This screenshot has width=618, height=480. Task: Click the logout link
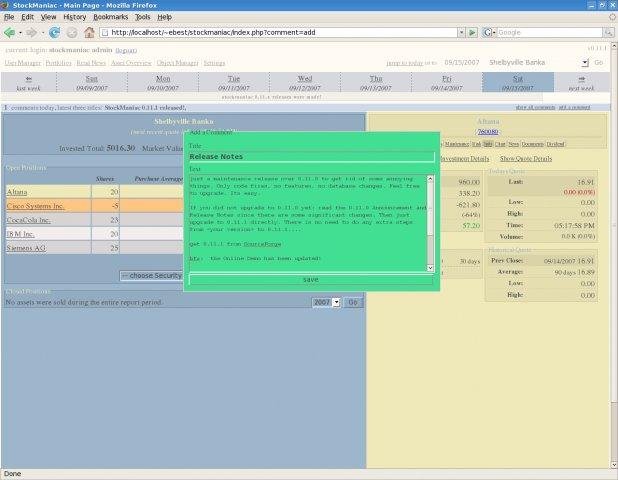pos(126,50)
